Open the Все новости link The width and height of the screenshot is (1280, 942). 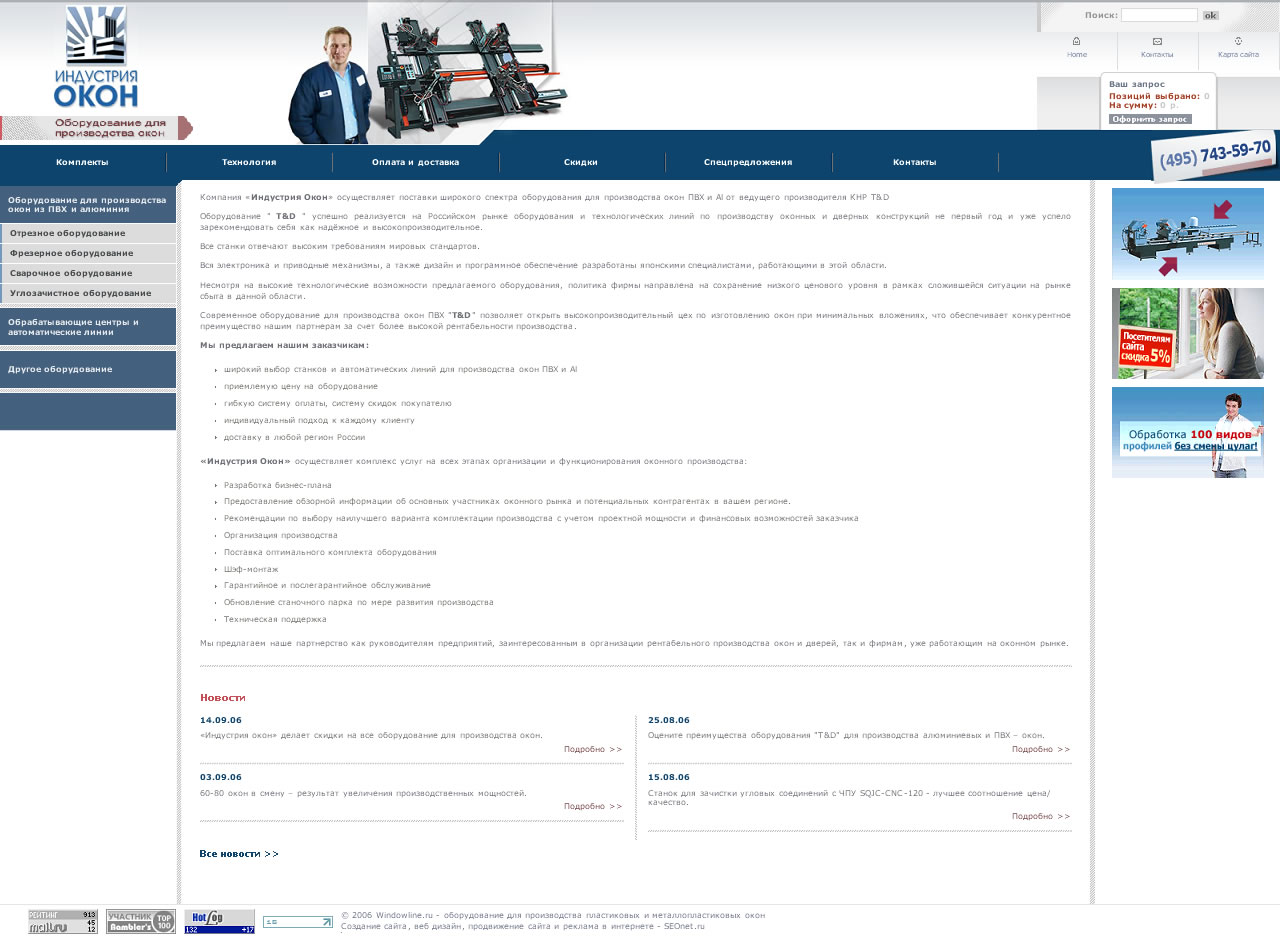click(x=239, y=854)
